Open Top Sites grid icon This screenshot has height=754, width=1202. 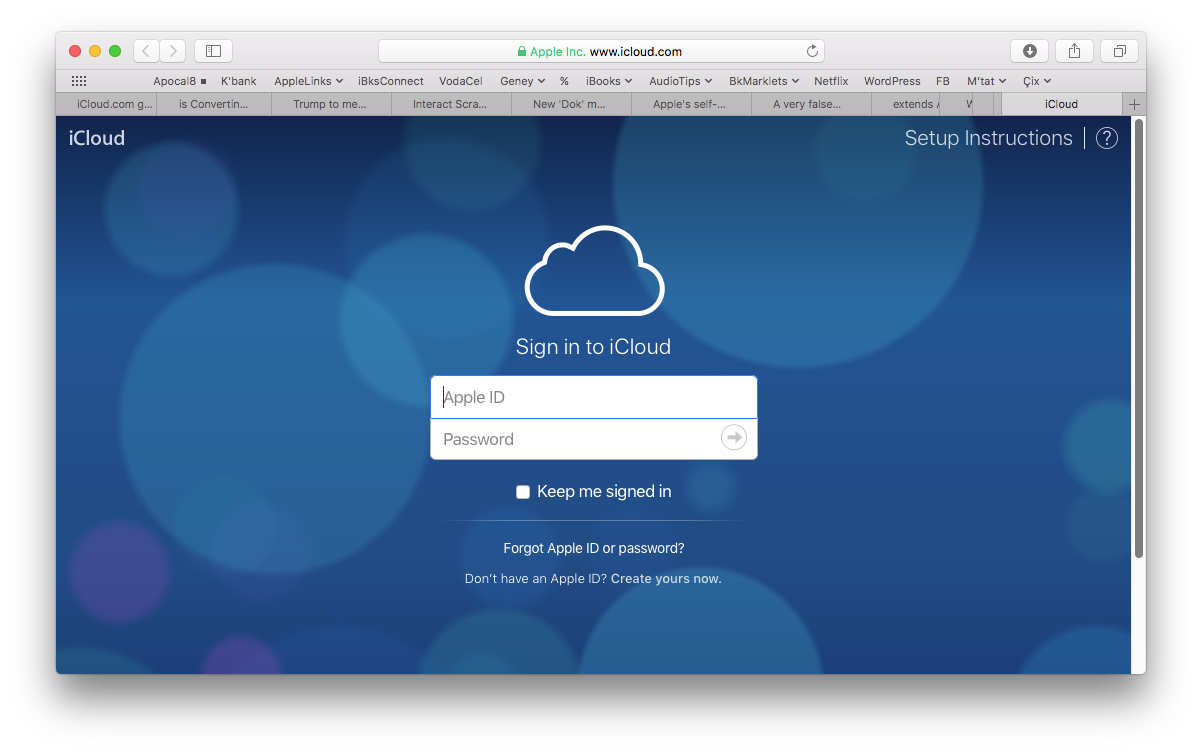tap(79, 81)
